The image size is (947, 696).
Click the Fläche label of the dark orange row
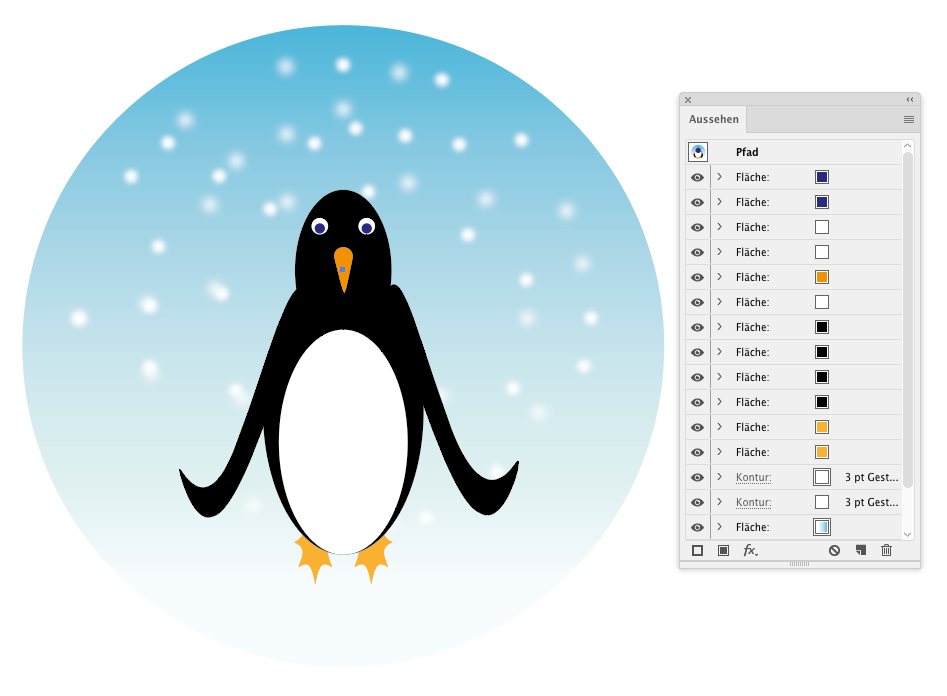(x=753, y=277)
